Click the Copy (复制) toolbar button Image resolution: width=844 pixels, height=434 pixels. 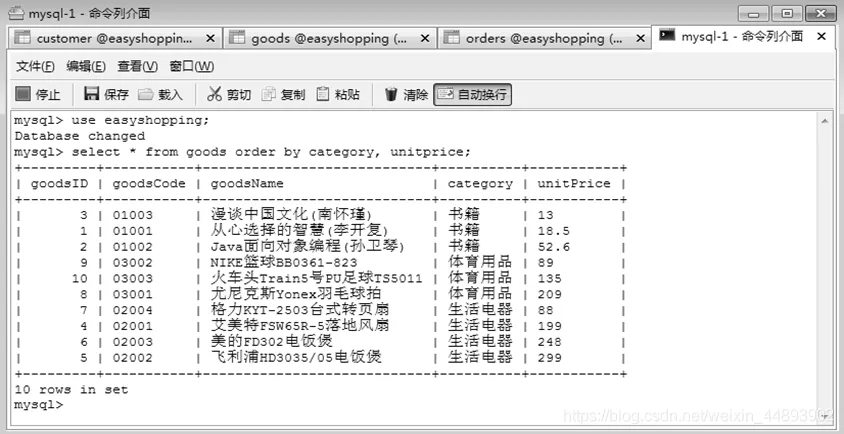283,95
